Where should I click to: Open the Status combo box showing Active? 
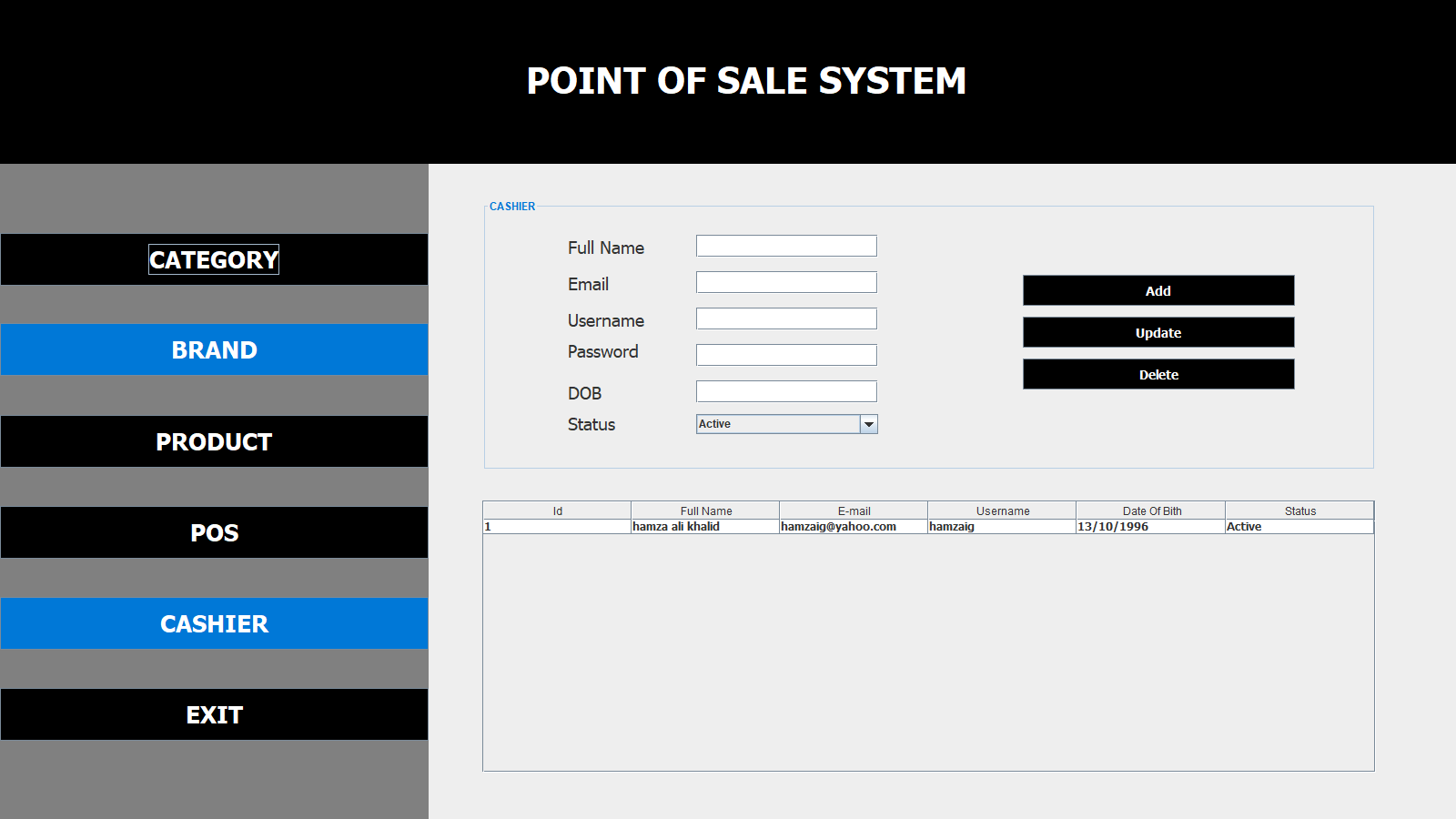[778, 424]
